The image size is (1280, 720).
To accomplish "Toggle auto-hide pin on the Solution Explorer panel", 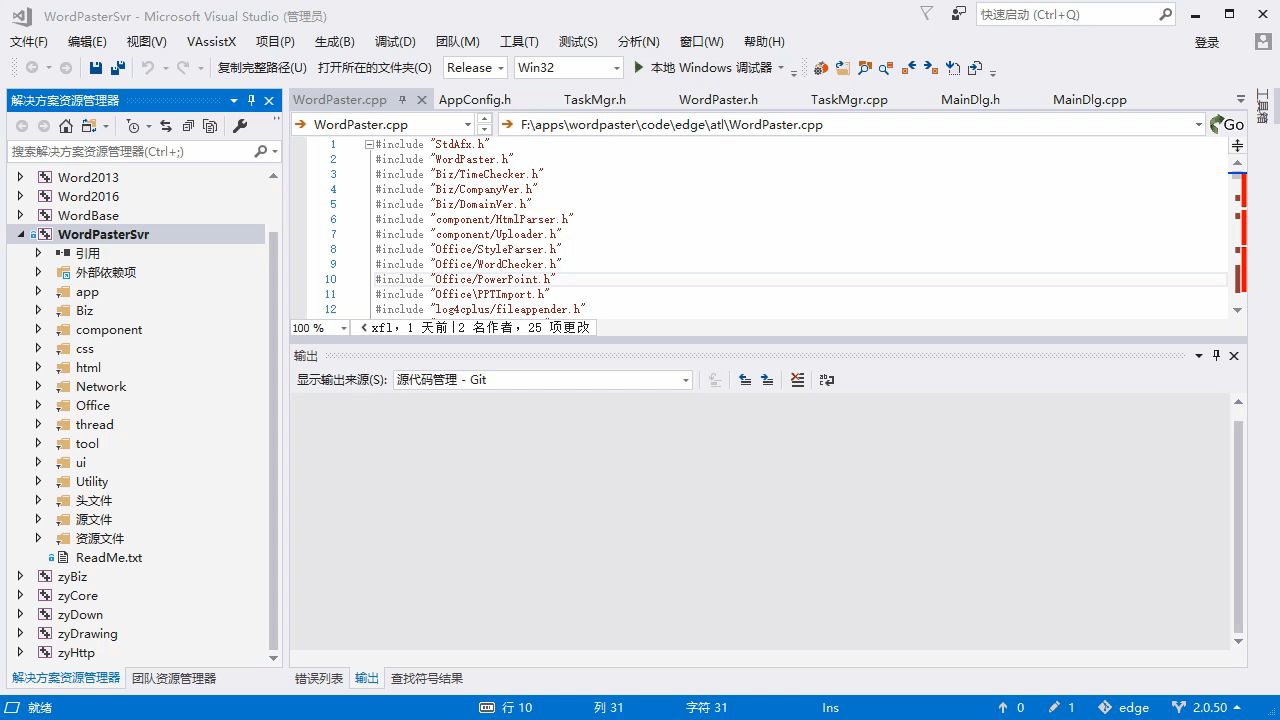I will tap(251, 101).
